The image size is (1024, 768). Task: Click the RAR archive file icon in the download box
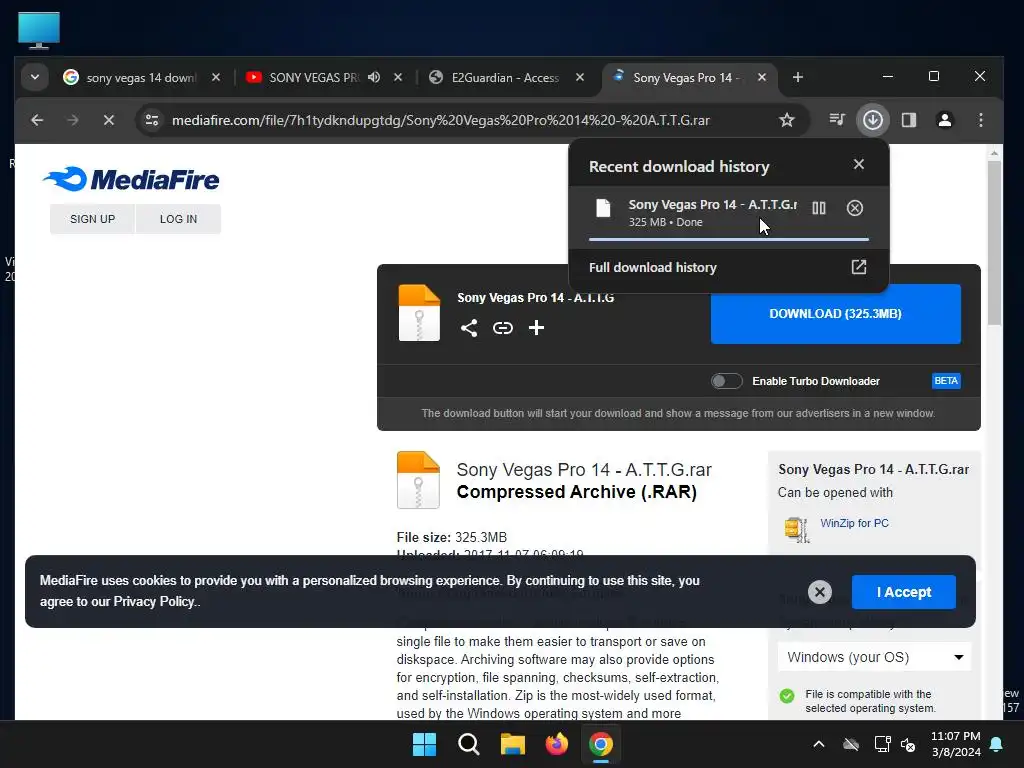[x=419, y=313]
